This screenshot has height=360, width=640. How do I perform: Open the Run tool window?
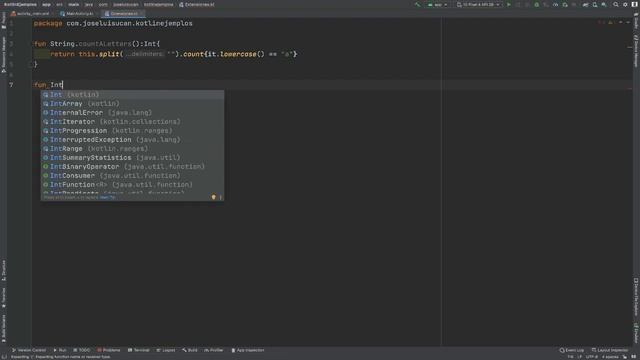(60, 350)
